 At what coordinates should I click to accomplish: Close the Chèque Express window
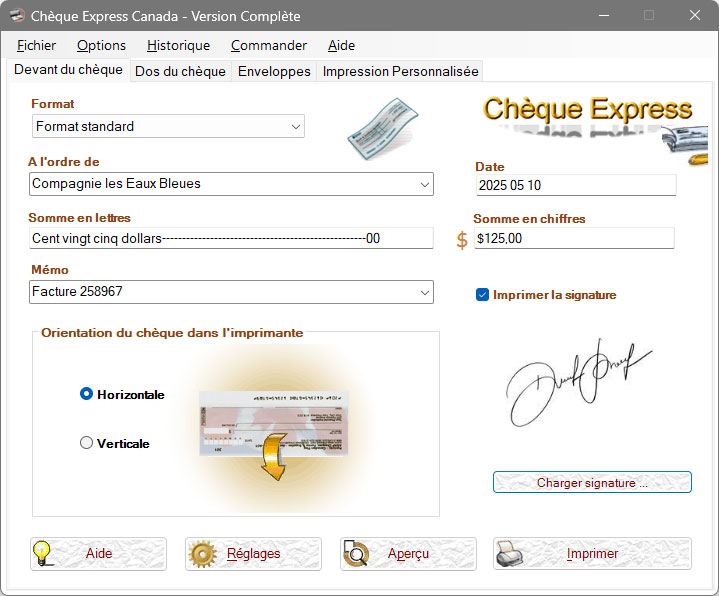[x=695, y=15]
